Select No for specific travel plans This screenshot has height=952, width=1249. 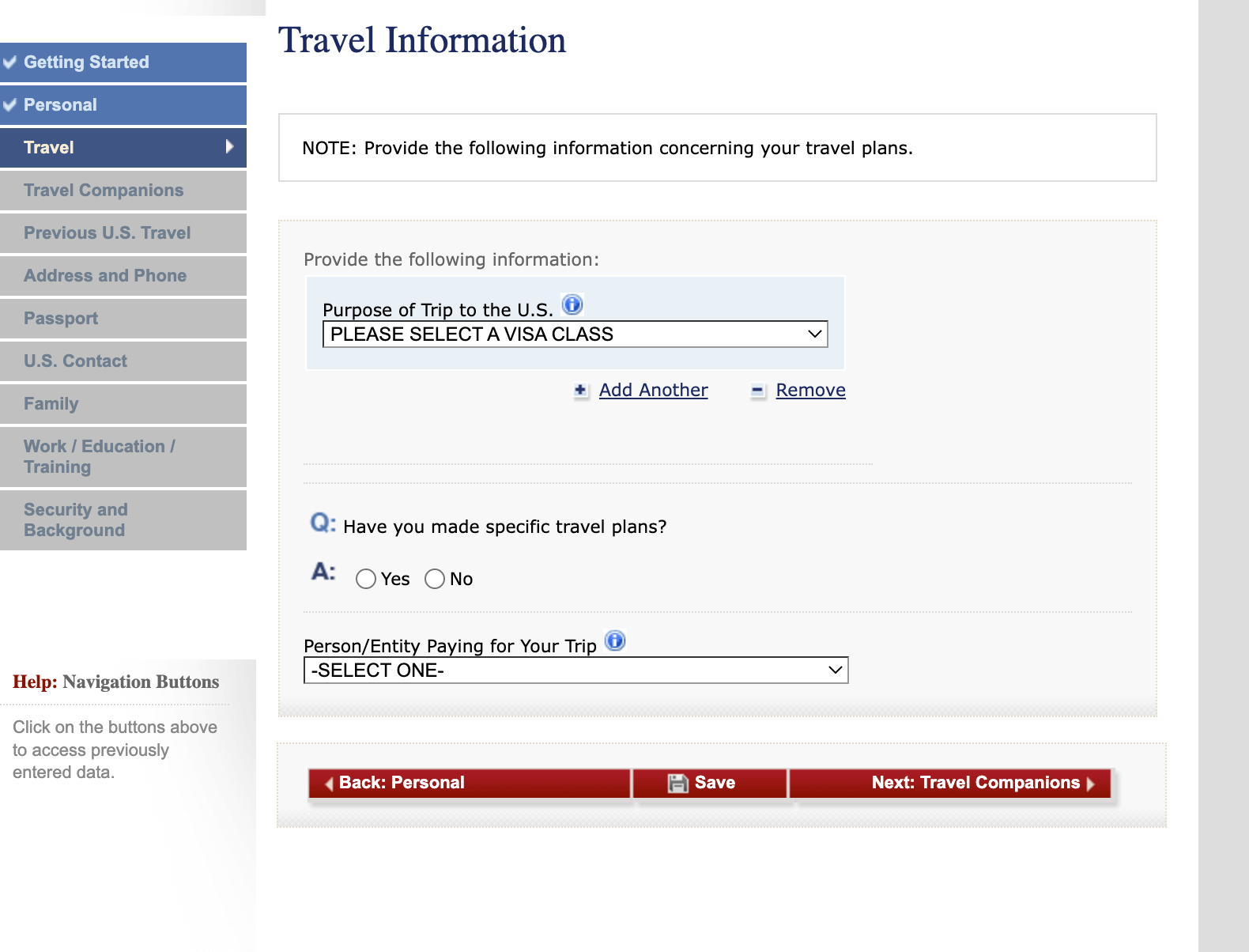click(x=435, y=580)
